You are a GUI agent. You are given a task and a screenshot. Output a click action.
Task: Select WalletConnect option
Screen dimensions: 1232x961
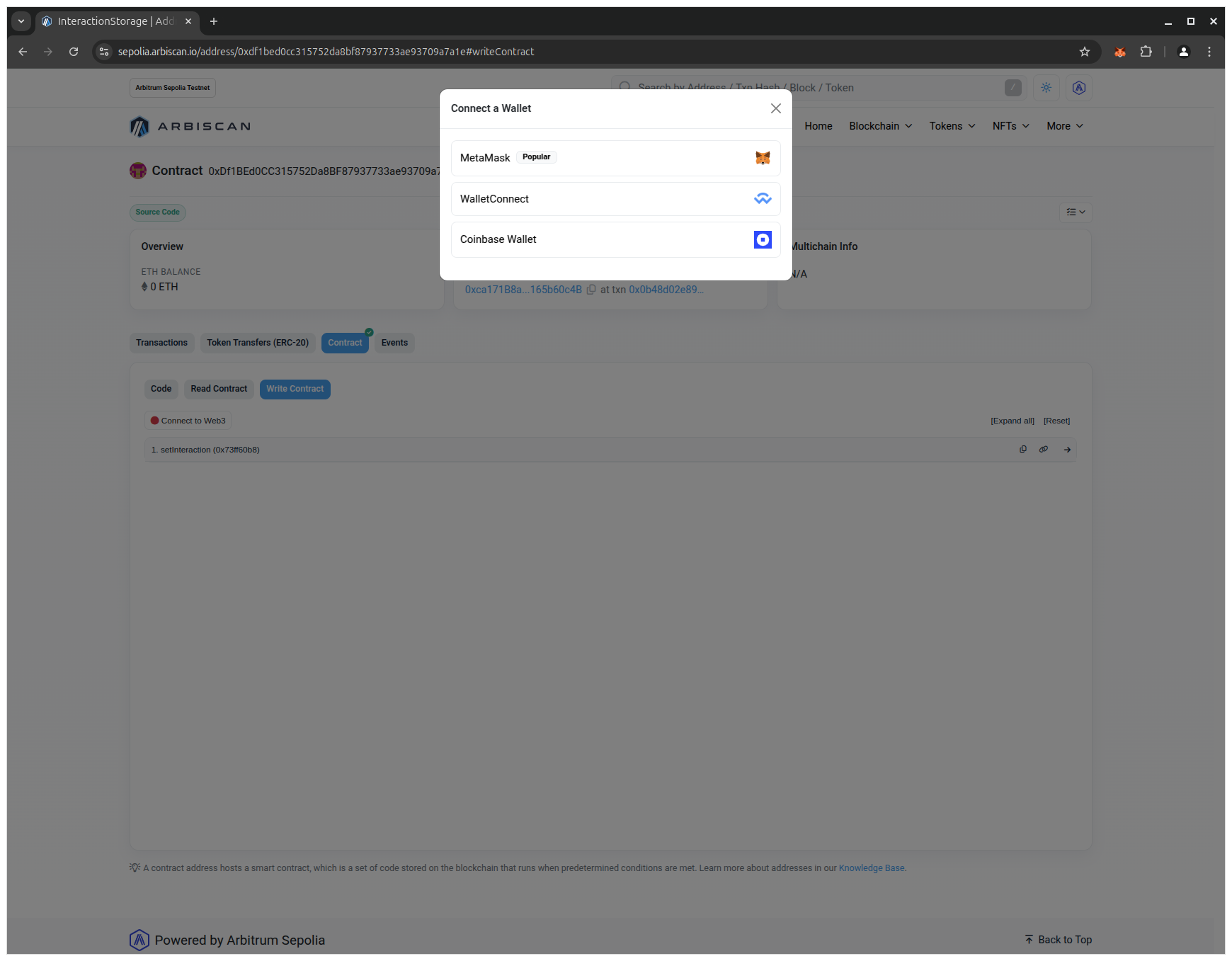615,199
